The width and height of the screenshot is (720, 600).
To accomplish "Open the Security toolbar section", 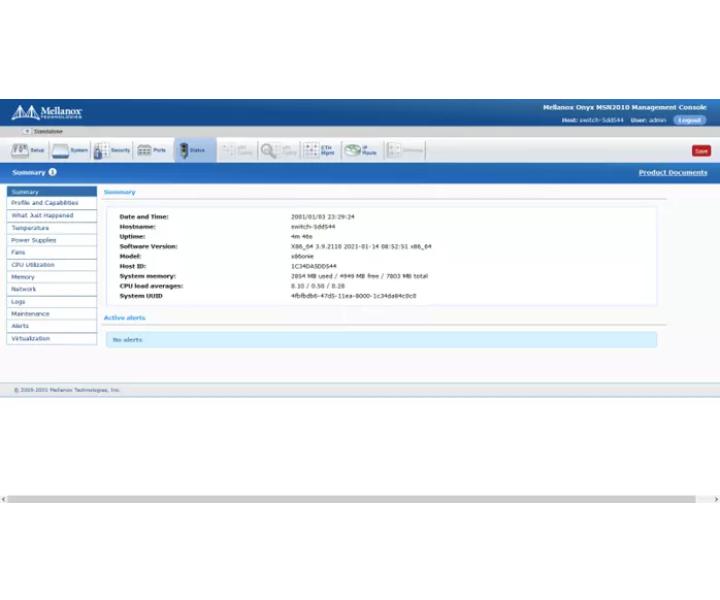I will click(x=112, y=150).
